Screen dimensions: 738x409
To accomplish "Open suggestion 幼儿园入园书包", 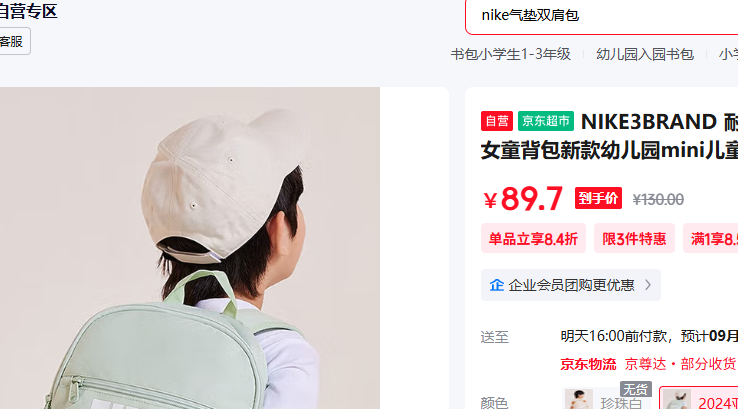I will pyautogui.click(x=645, y=54).
